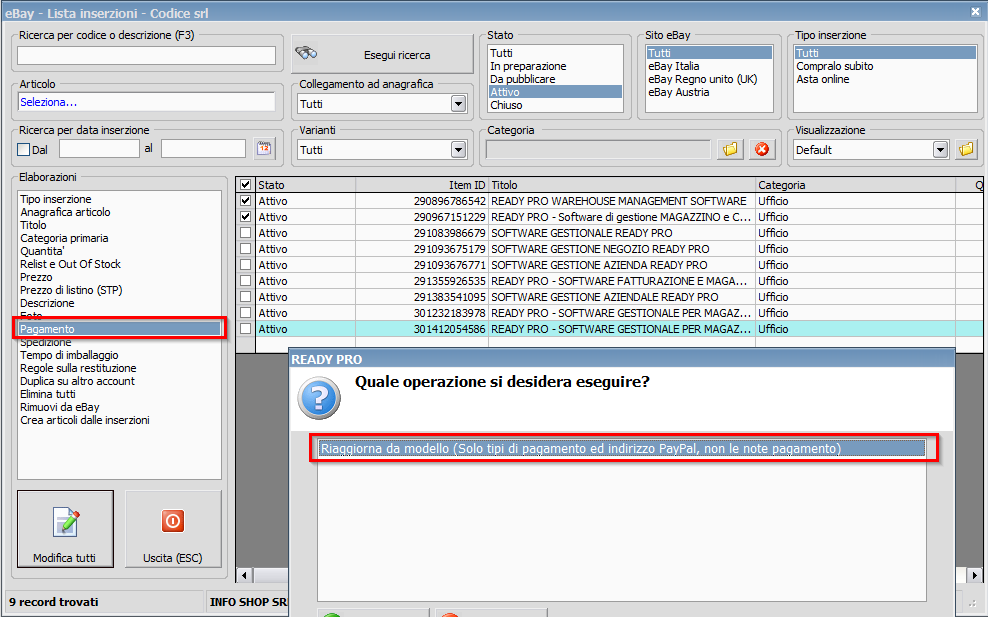This screenshot has height=617, width=988.
Task: Click the 'al' end date field
Action: pyautogui.click(x=204, y=149)
